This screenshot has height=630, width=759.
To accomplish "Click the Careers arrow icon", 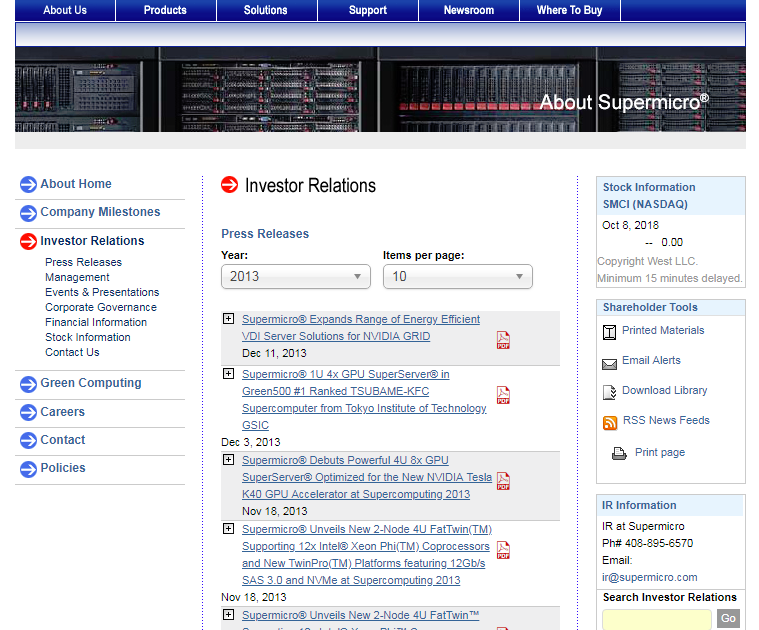I will (28, 412).
